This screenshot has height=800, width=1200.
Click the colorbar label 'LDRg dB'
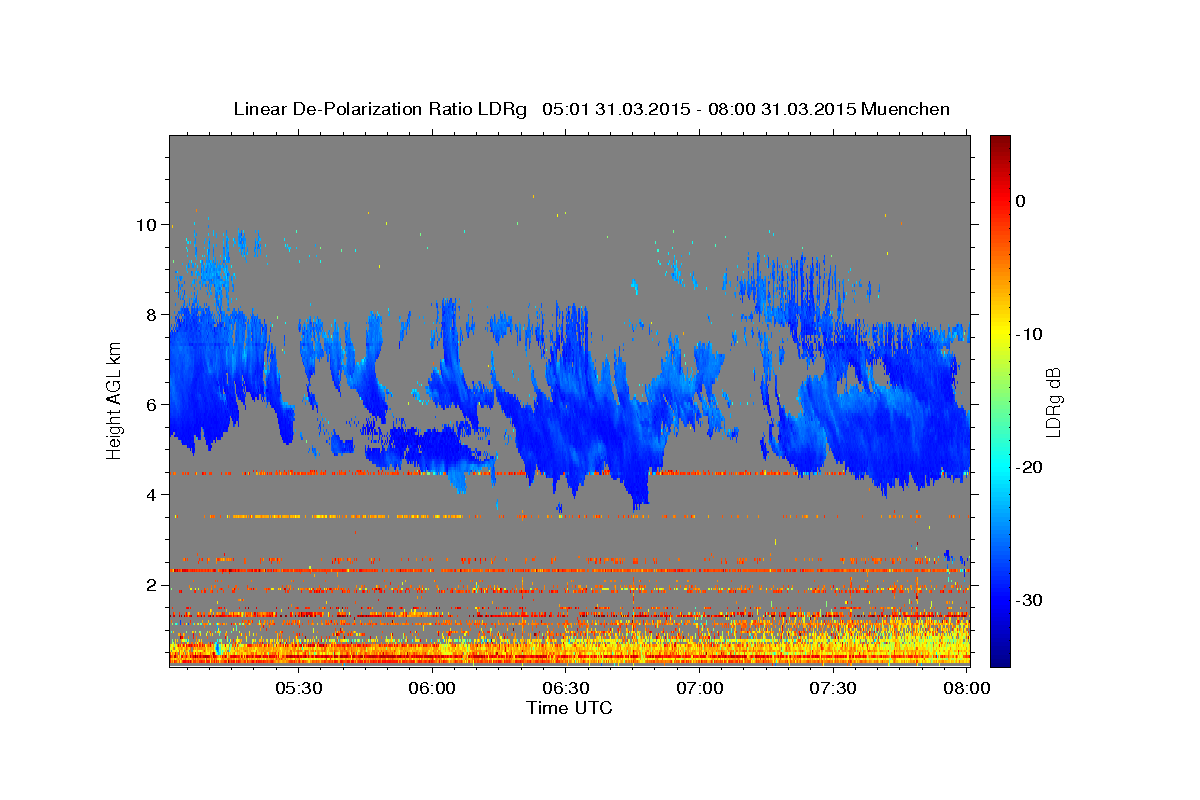pos(1053,401)
